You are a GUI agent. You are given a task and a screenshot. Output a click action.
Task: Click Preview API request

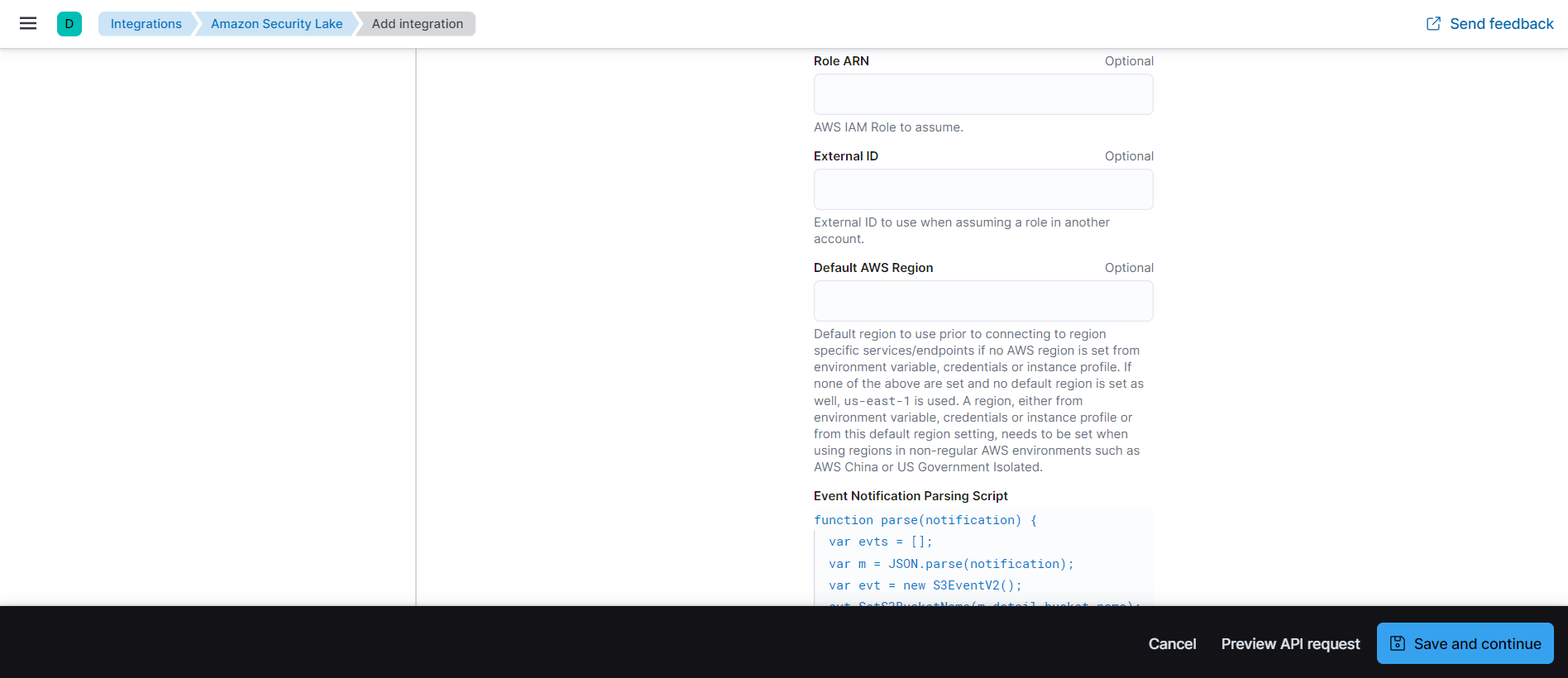coord(1290,643)
